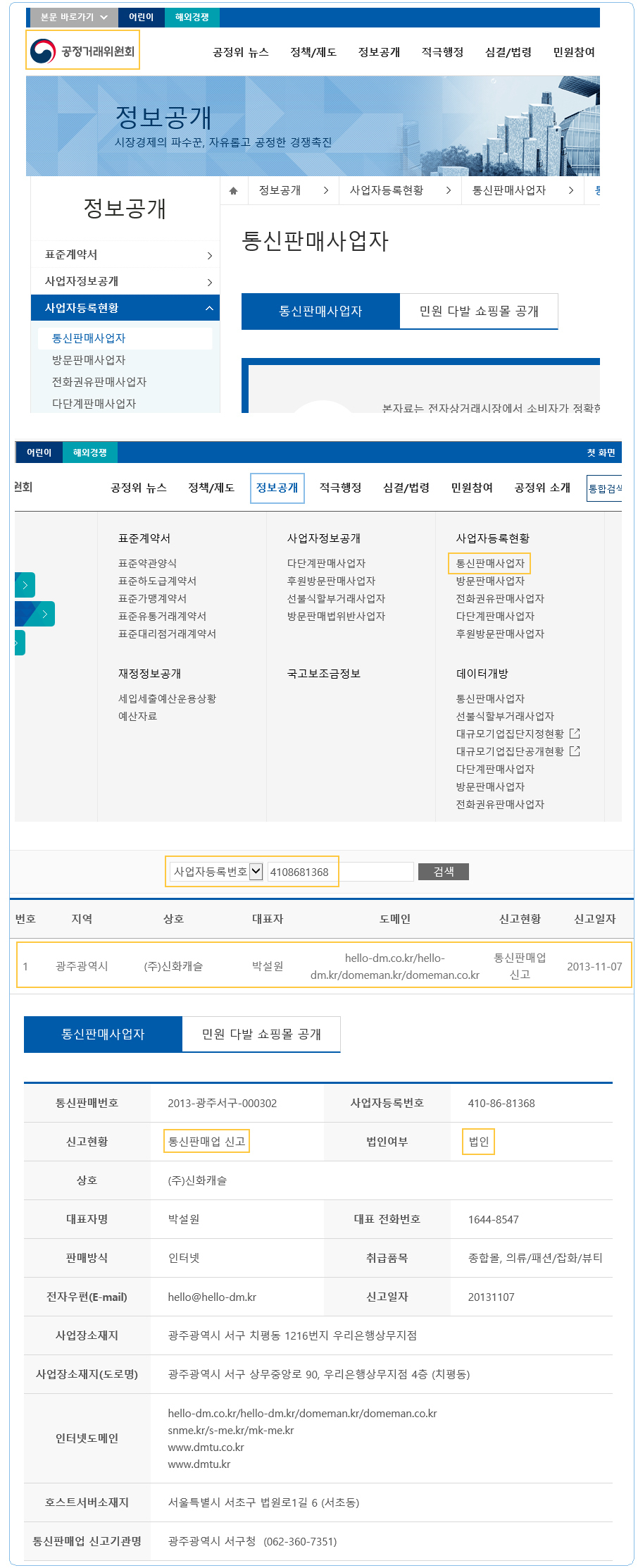Image resolution: width=638 pixels, height=1568 pixels.
Task: Open 공정위 뉴스 menu in top header
Action: click(x=241, y=52)
